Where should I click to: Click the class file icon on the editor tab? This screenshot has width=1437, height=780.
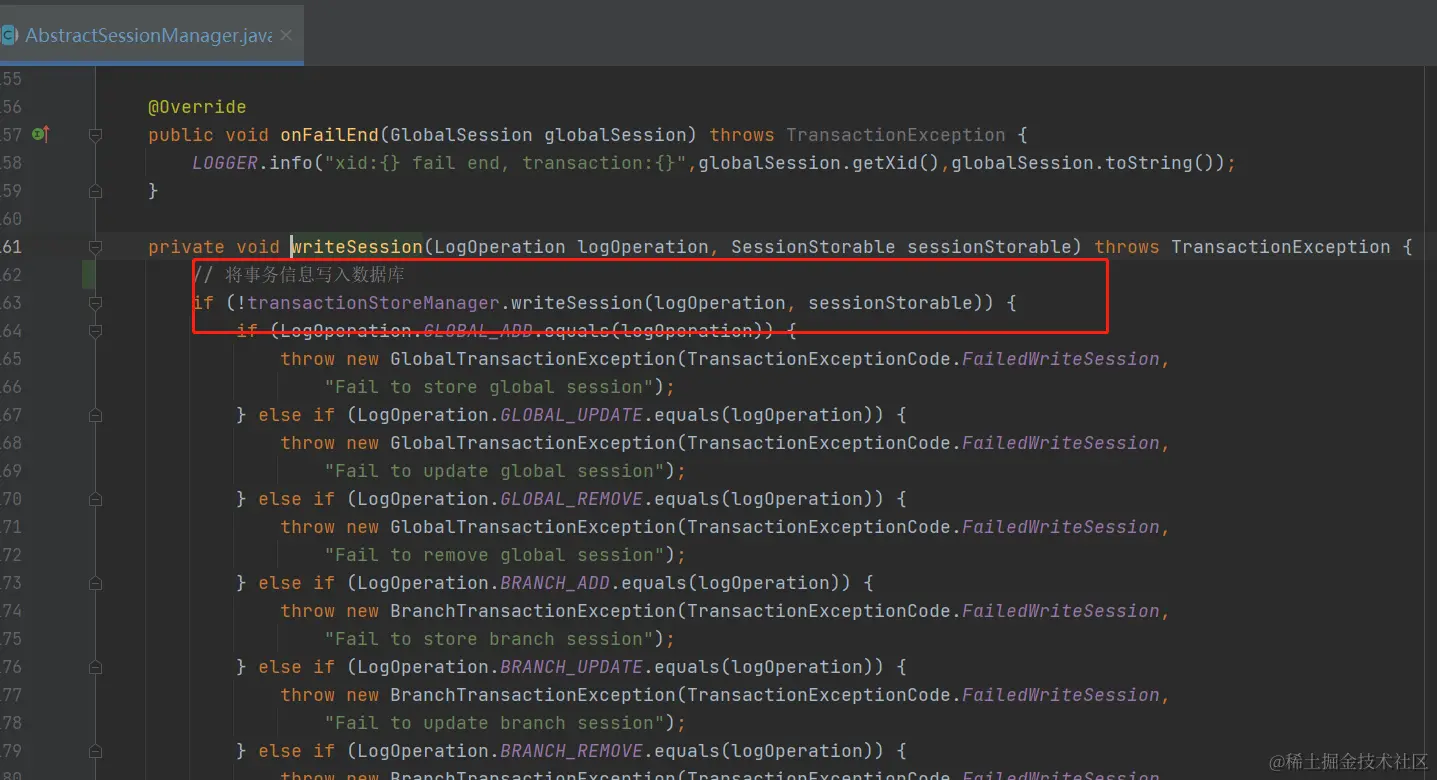(8, 35)
